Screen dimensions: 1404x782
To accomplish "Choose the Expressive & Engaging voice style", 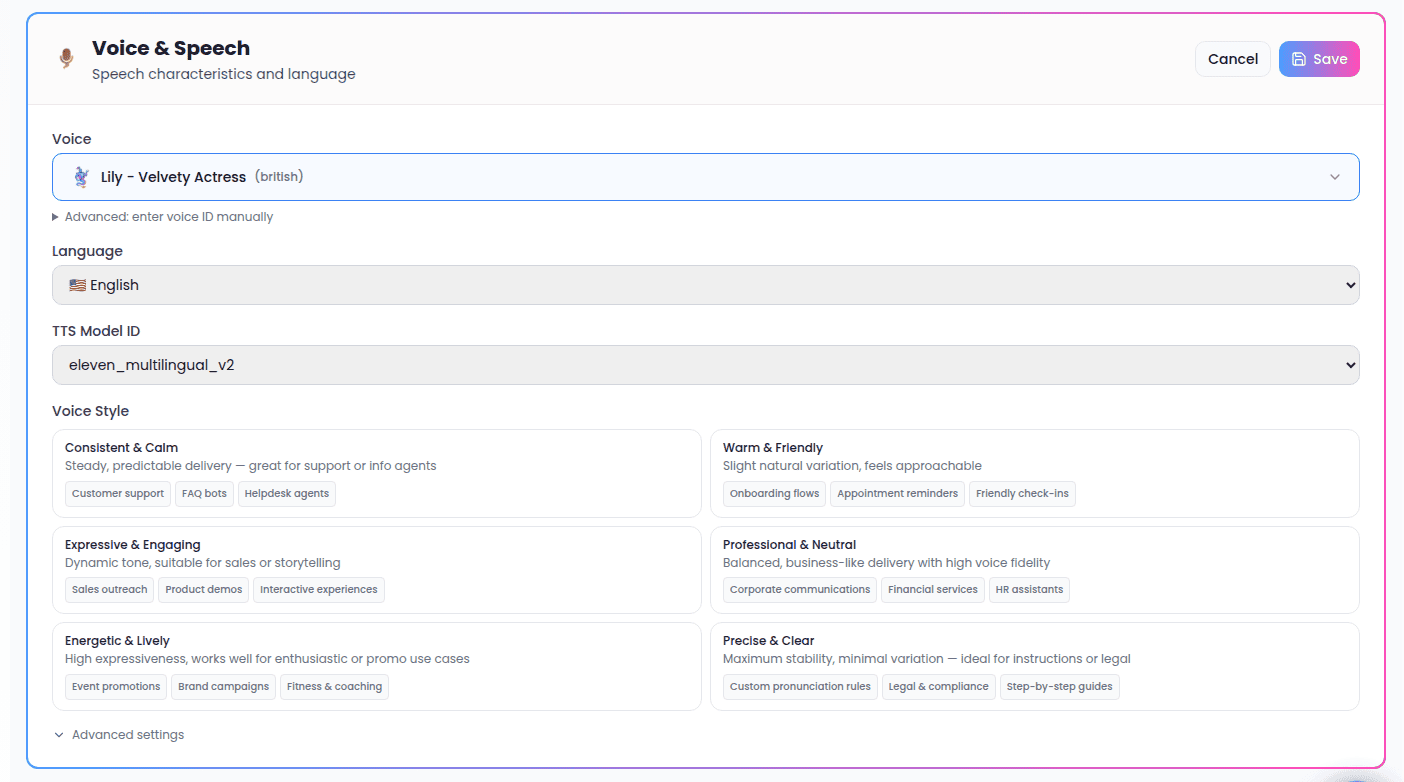I will pyautogui.click(x=376, y=570).
